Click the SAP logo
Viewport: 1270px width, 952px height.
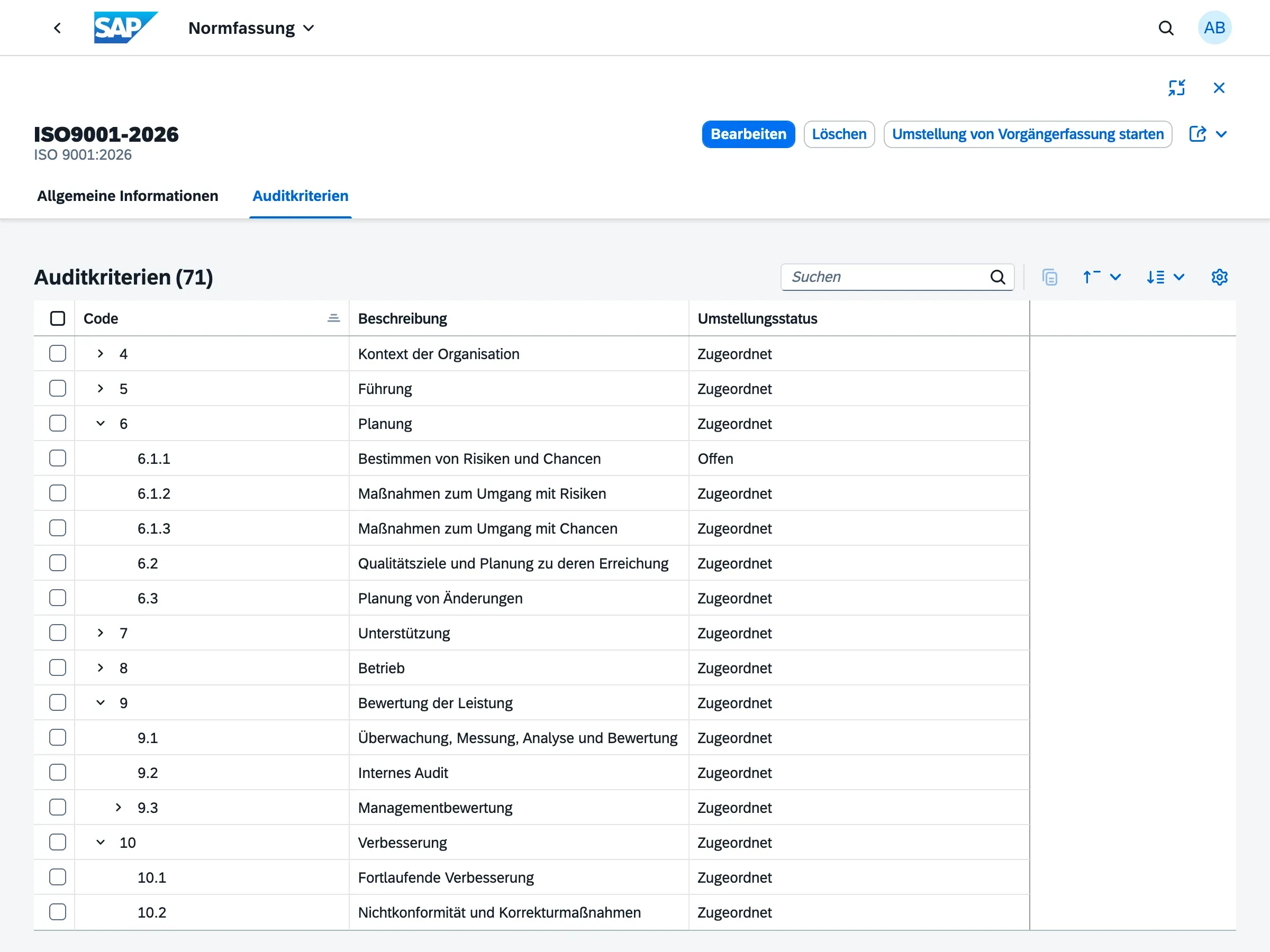click(x=126, y=28)
